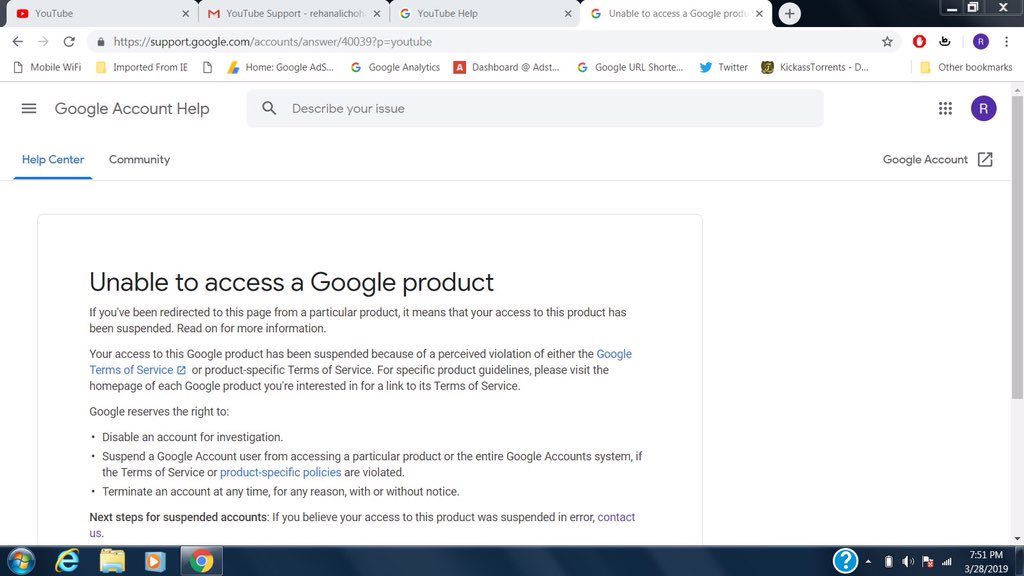Screen dimensions: 1024x576
Task: Click the scrollbar down arrow
Action: (x=1017, y=539)
